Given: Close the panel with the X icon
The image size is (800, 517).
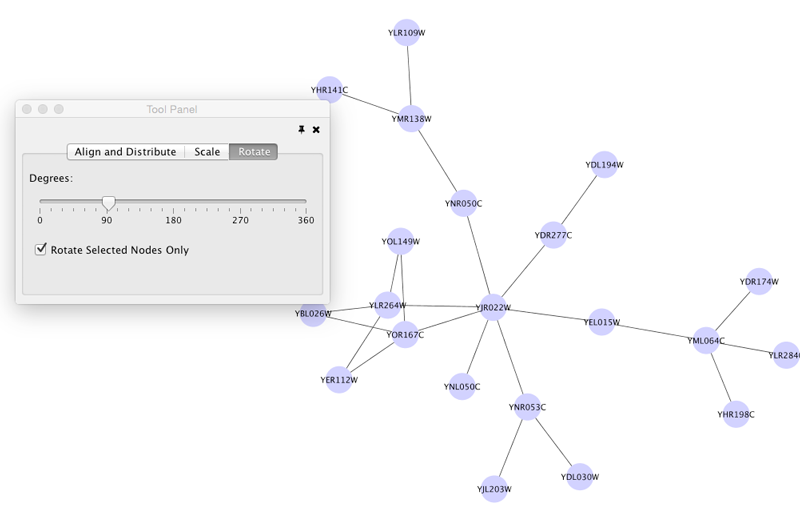Looking at the screenshot, I should (316, 129).
